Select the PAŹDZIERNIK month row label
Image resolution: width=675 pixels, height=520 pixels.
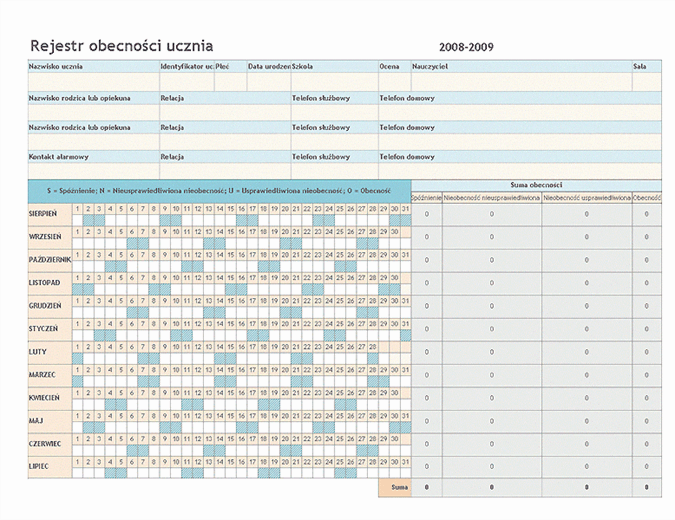coord(49,259)
